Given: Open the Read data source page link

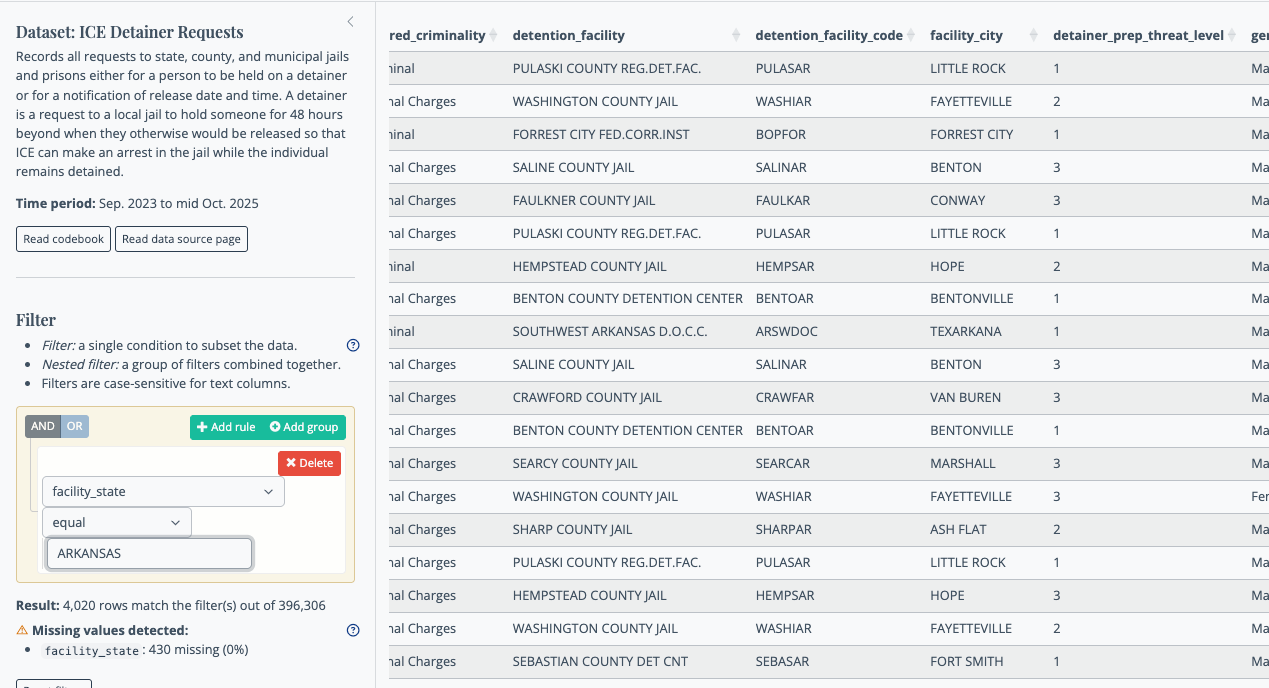Looking at the screenshot, I should pos(181,239).
